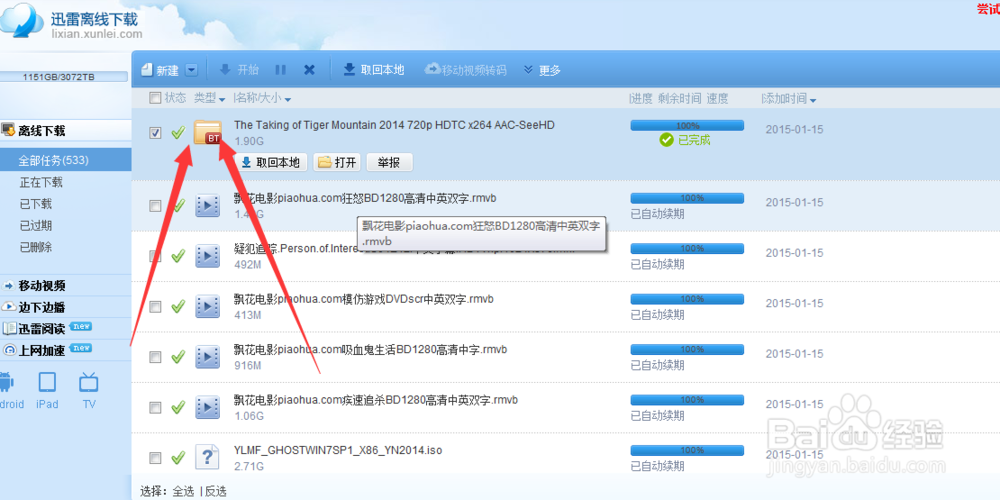
Task: Click the 开始 start download toolbar item
Action: click(239, 70)
